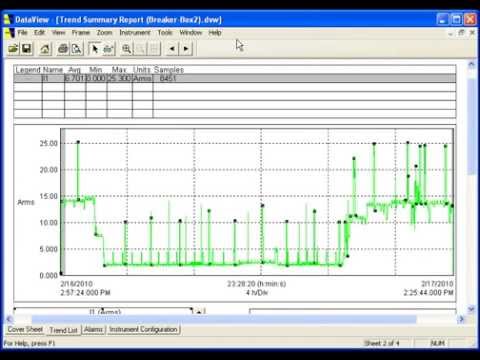Switch to the Cover Sheet tab

click(x=25, y=329)
